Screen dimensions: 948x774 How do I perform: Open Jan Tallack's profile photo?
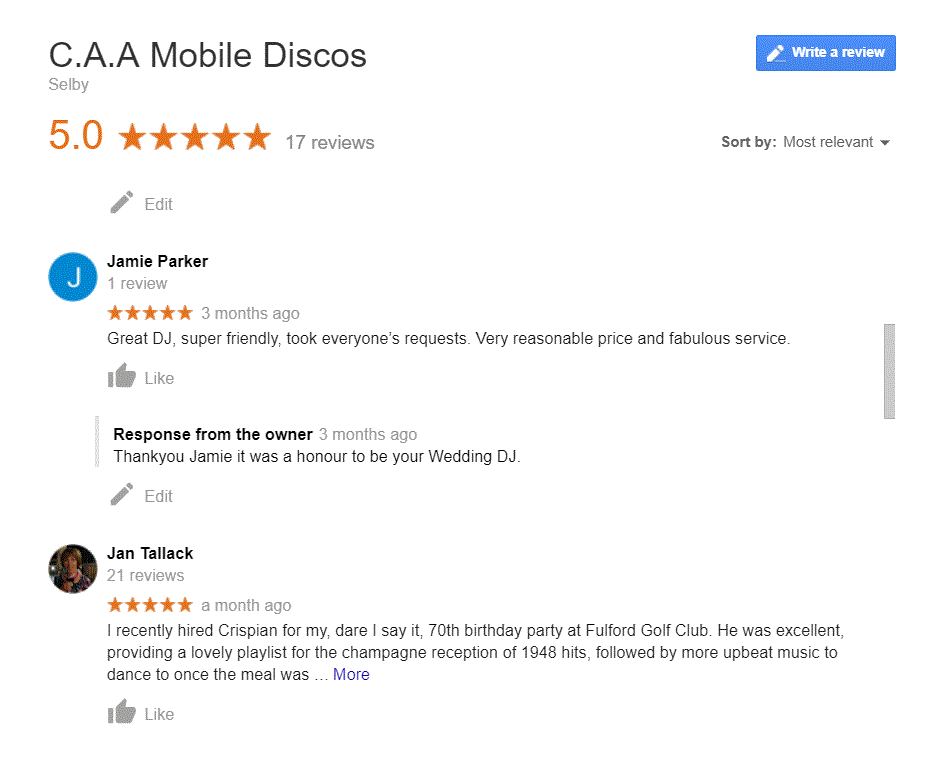[73, 569]
